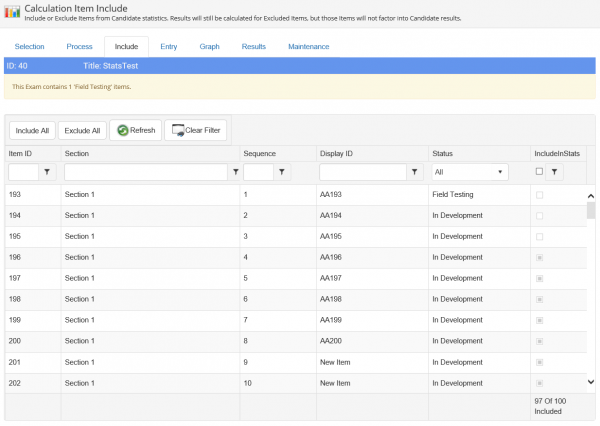The image size is (600, 426).
Task: Toggle include checkbox for item 200
Action: (540, 341)
